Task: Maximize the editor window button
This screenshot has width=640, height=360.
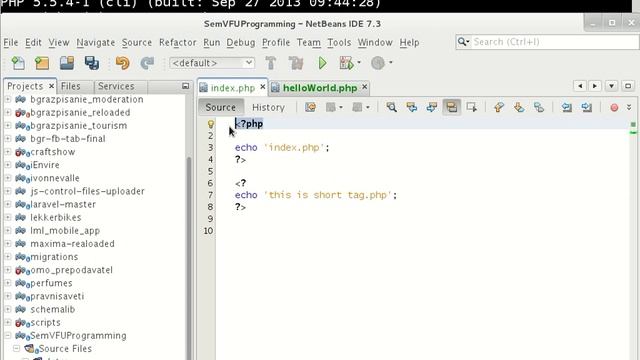Action: [628, 86]
